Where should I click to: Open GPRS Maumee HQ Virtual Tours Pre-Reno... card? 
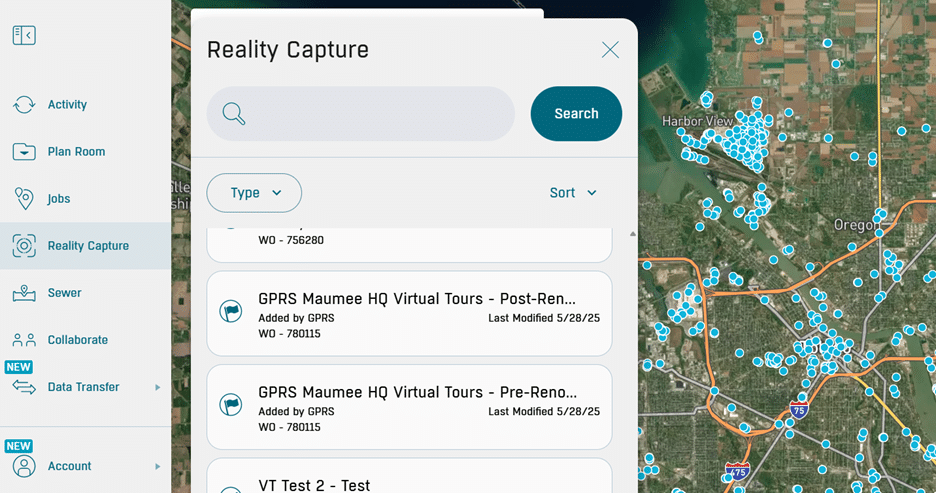tap(410, 407)
